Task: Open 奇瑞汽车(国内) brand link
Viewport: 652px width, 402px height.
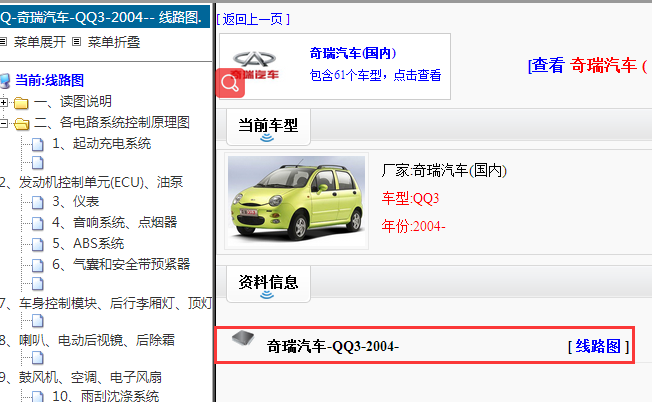Action: (x=353, y=53)
